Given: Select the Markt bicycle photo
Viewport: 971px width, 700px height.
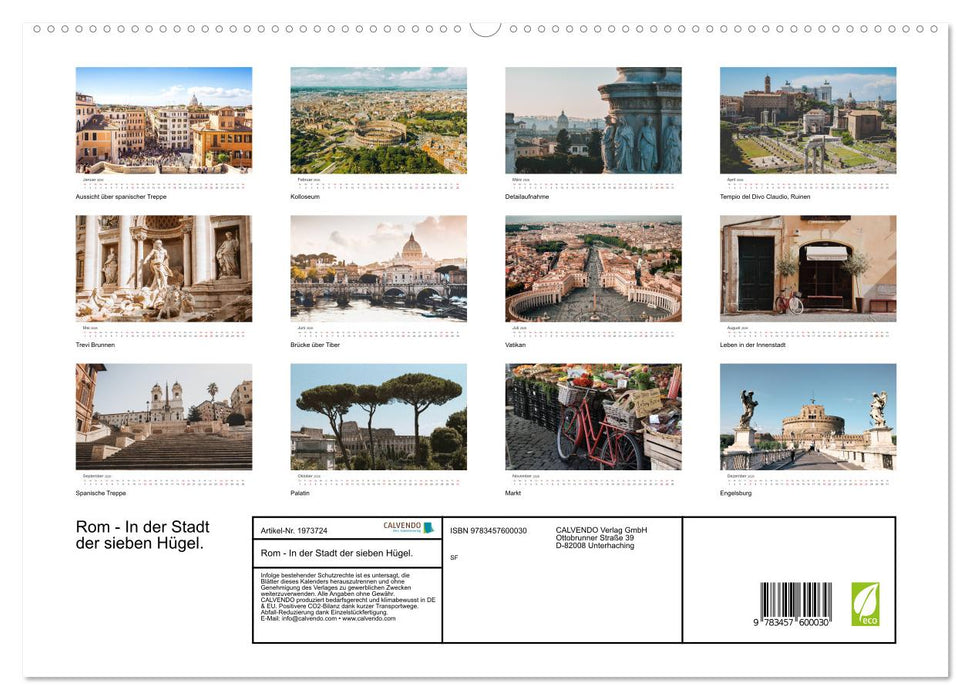Looking at the screenshot, I should 593,416.
